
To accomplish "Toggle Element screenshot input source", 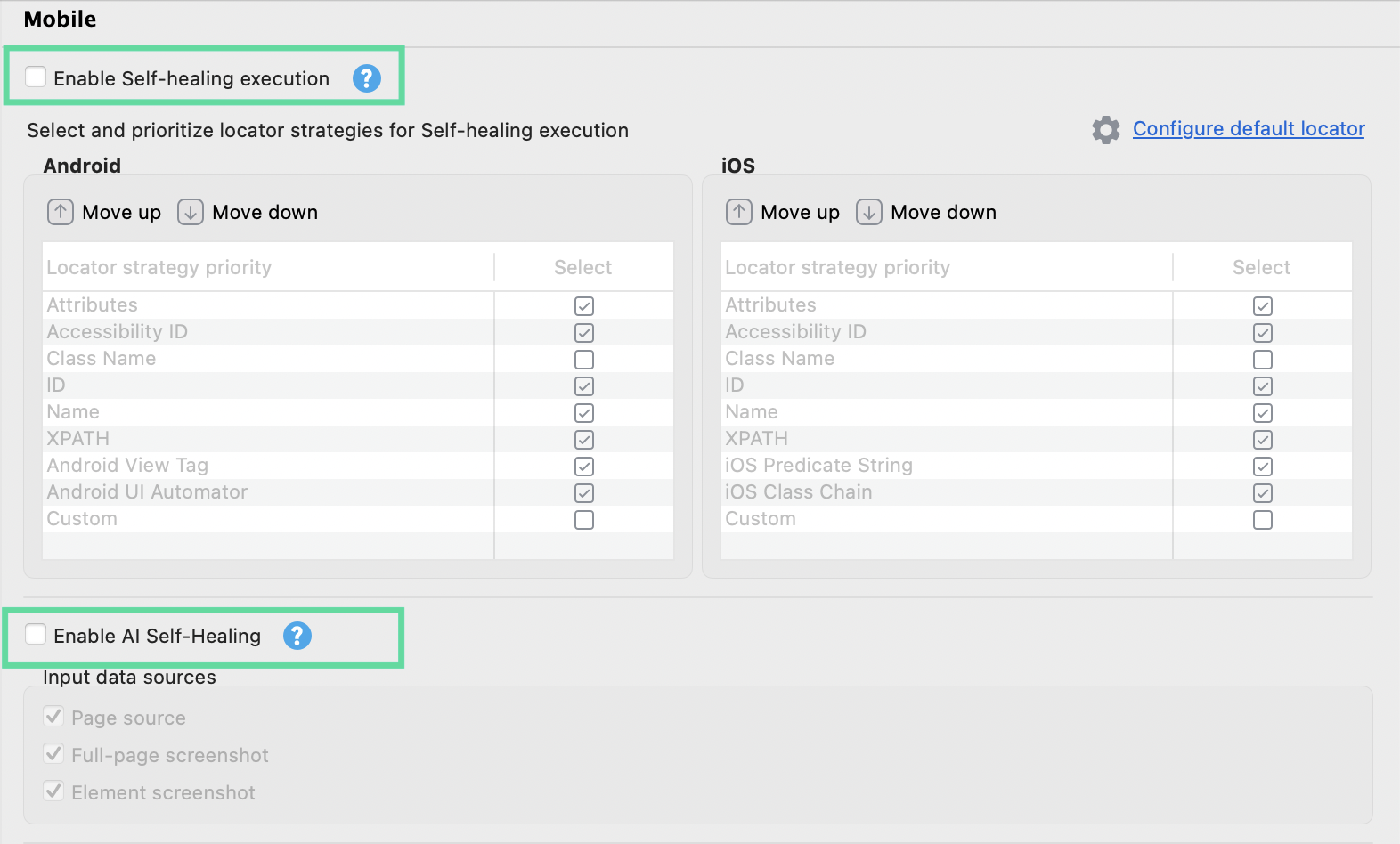I will (x=54, y=791).
